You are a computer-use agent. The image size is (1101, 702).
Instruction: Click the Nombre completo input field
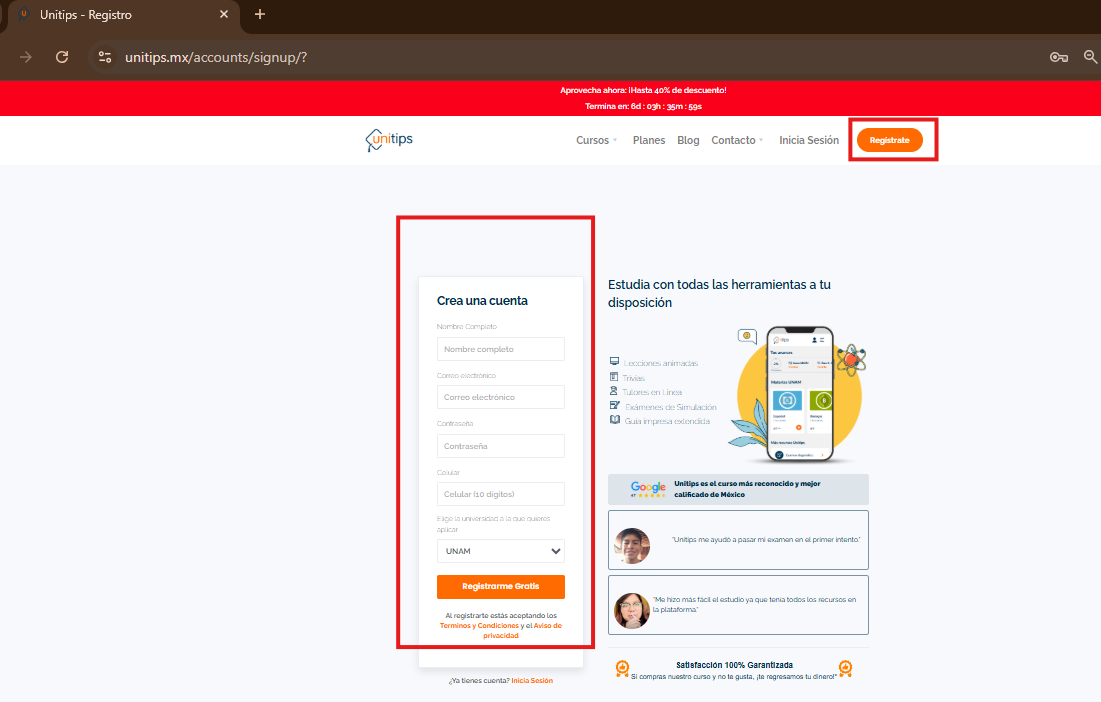500,349
